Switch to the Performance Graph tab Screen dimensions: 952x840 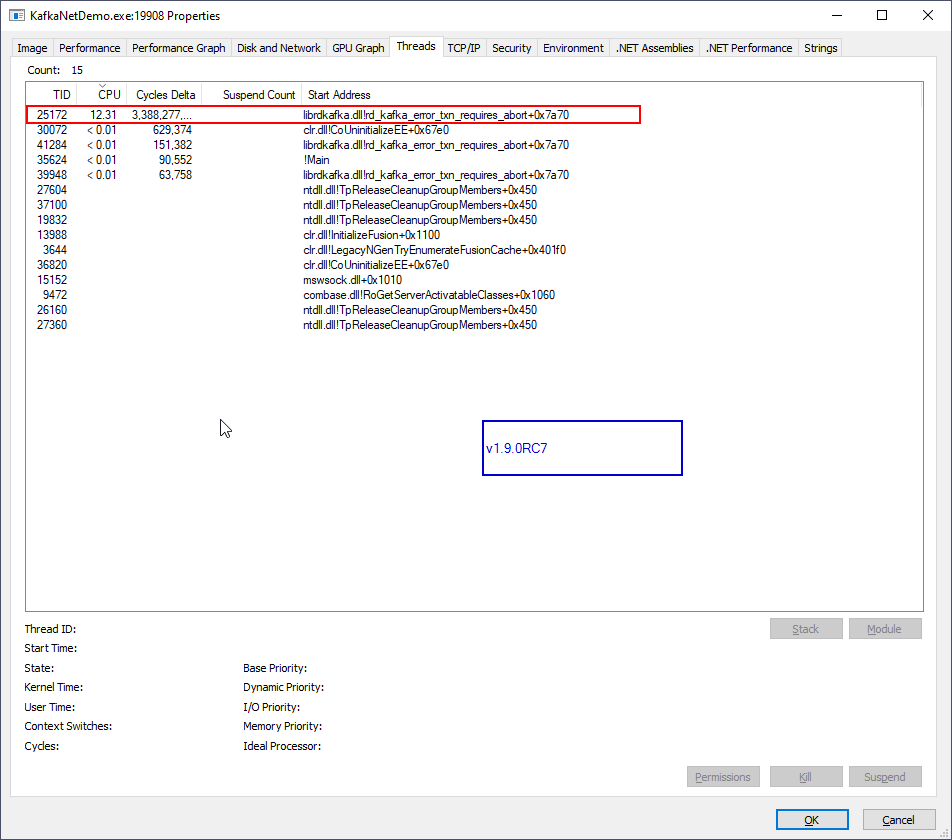click(178, 47)
